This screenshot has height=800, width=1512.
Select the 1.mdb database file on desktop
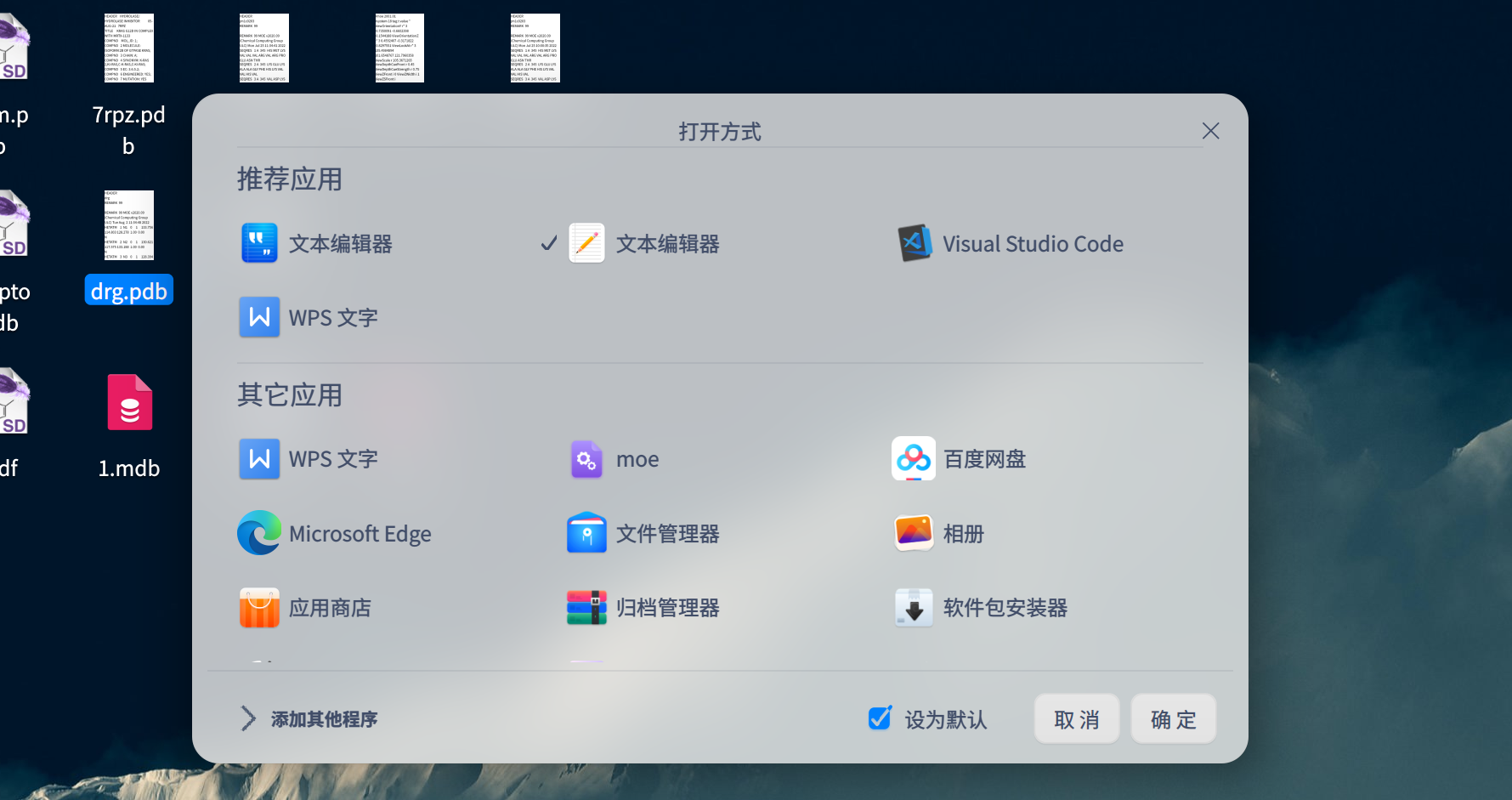(x=129, y=427)
